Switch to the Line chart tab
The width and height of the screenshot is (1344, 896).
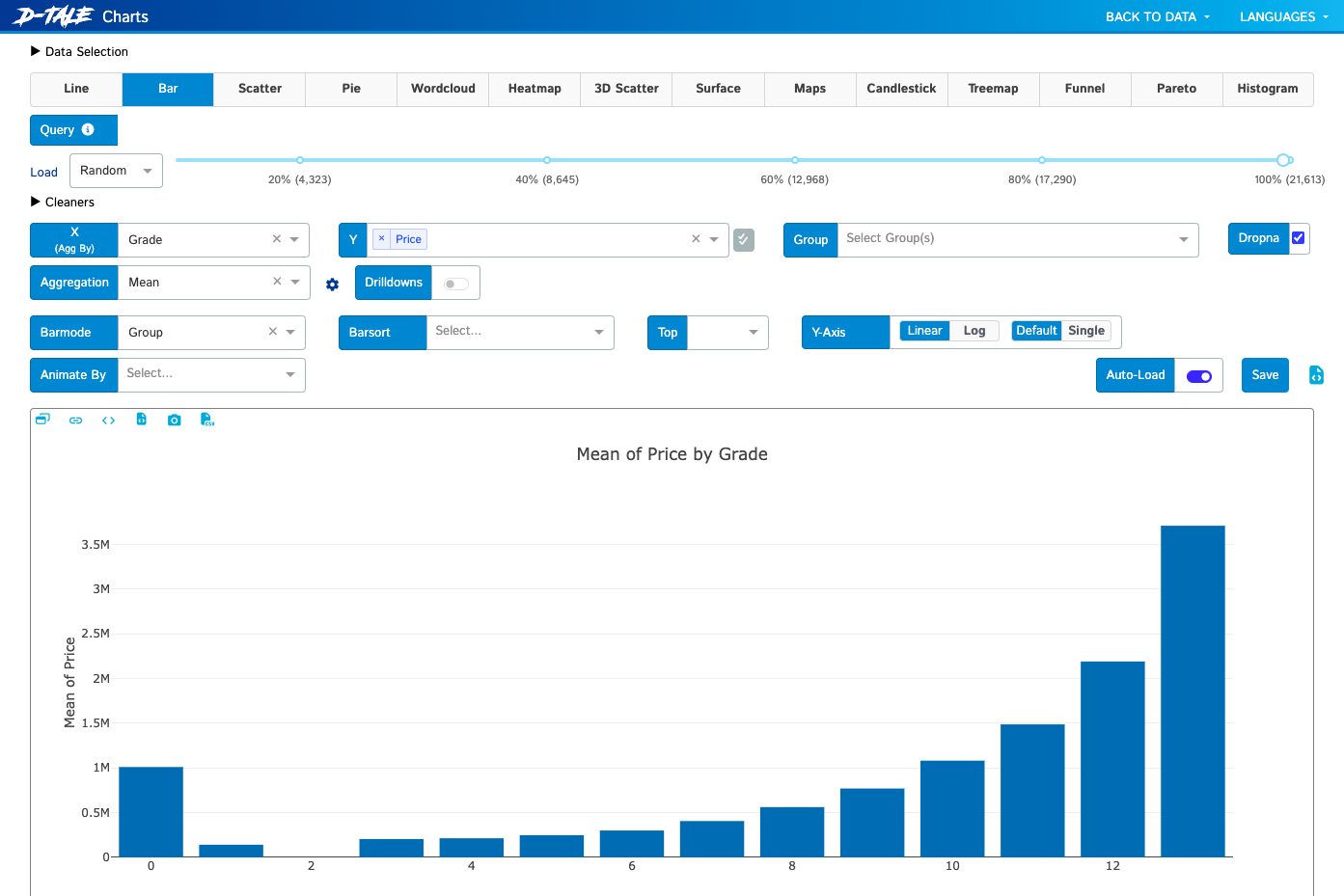coord(76,89)
